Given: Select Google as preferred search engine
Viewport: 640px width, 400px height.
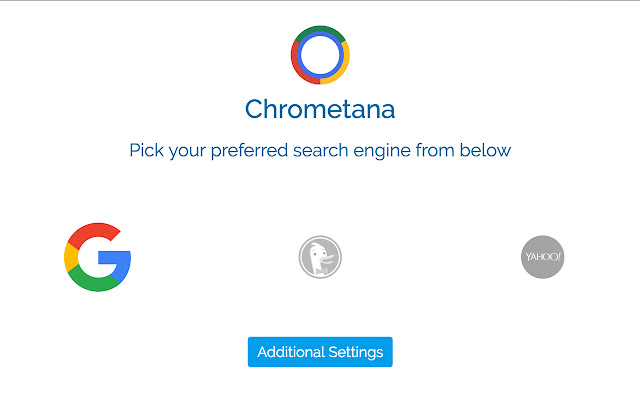Looking at the screenshot, I should [97, 257].
